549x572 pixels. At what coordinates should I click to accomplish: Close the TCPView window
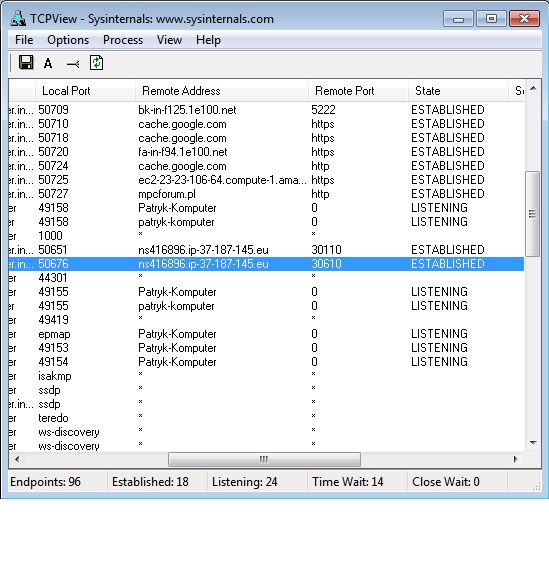[x=524, y=19]
